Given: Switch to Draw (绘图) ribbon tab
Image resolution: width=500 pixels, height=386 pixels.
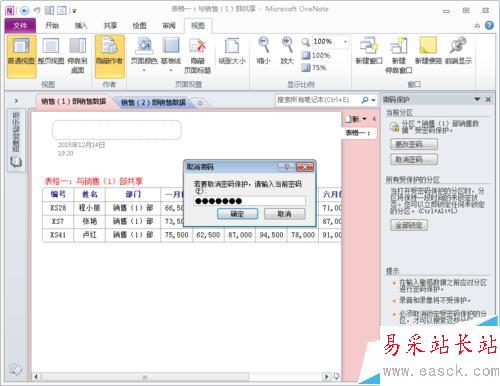Looking at the screenshot, I should click(x=140, y=26).
